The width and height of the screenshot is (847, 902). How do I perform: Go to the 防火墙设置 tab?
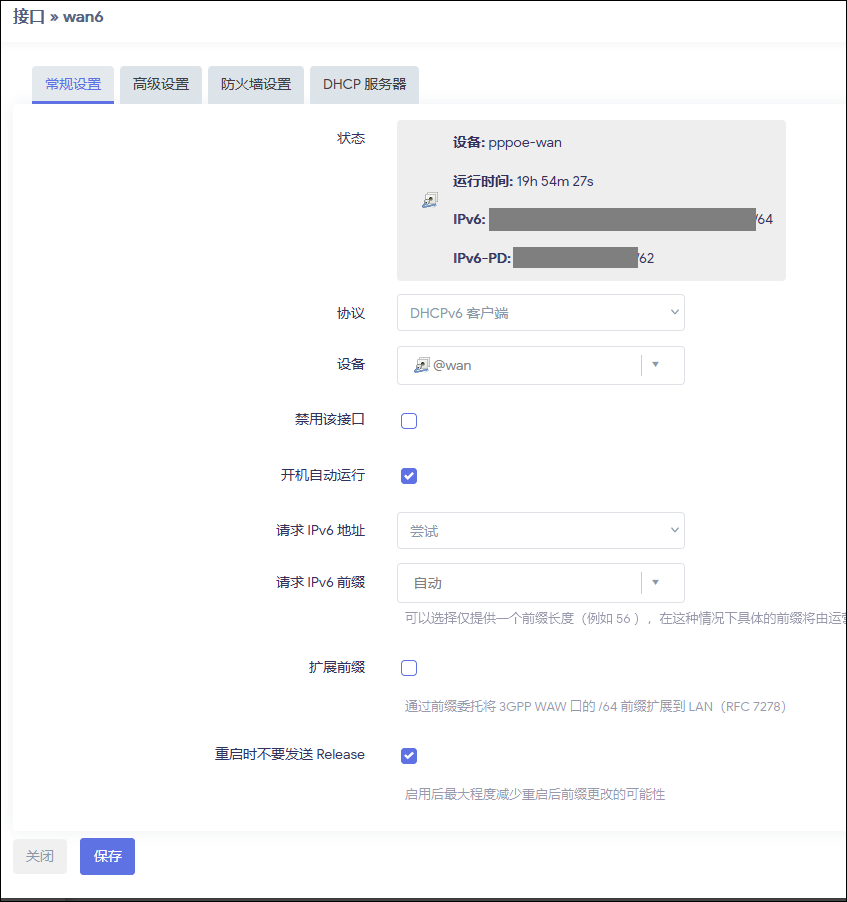pos(256,85)
